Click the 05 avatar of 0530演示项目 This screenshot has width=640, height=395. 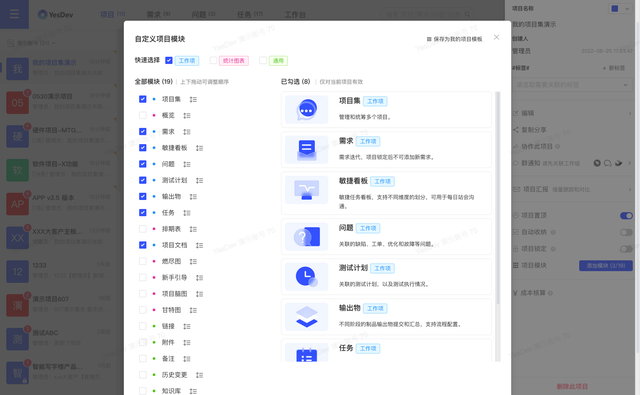click(18, 102)
